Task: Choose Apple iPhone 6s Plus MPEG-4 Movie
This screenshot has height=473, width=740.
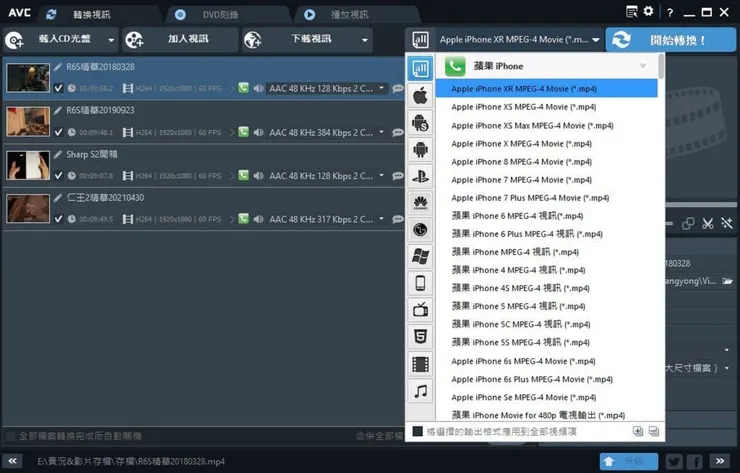Action: [532, 379]
